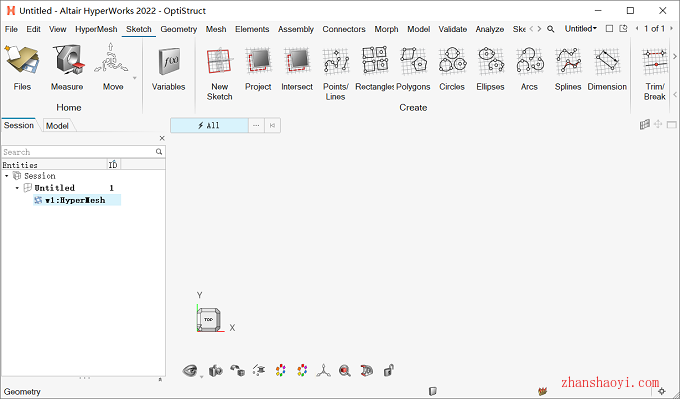Viewport: 680px width, 399px height.
Task: Choose the Splines tool
Action: 568,69
